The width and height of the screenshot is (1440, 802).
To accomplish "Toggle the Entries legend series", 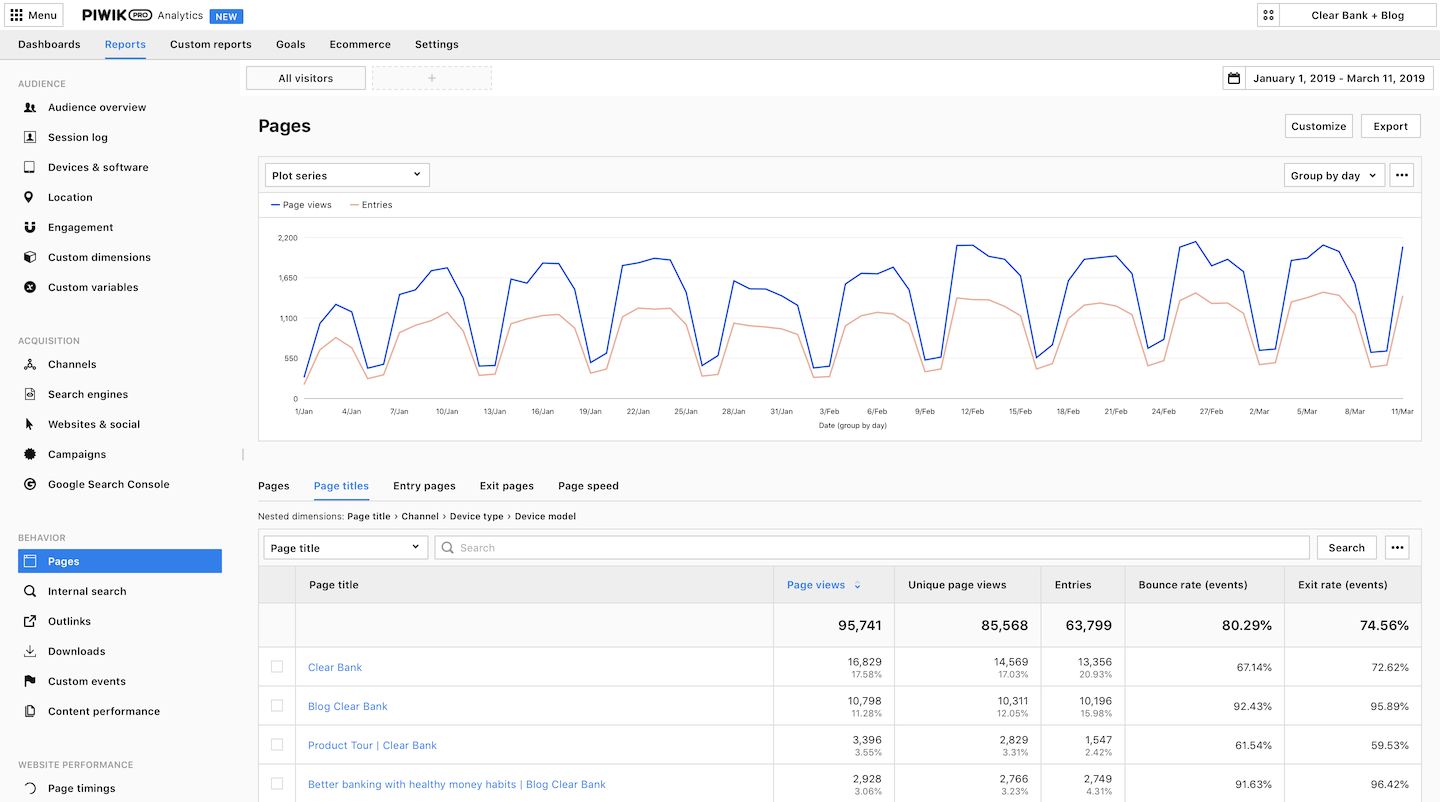I will click(x=371, y=205).
